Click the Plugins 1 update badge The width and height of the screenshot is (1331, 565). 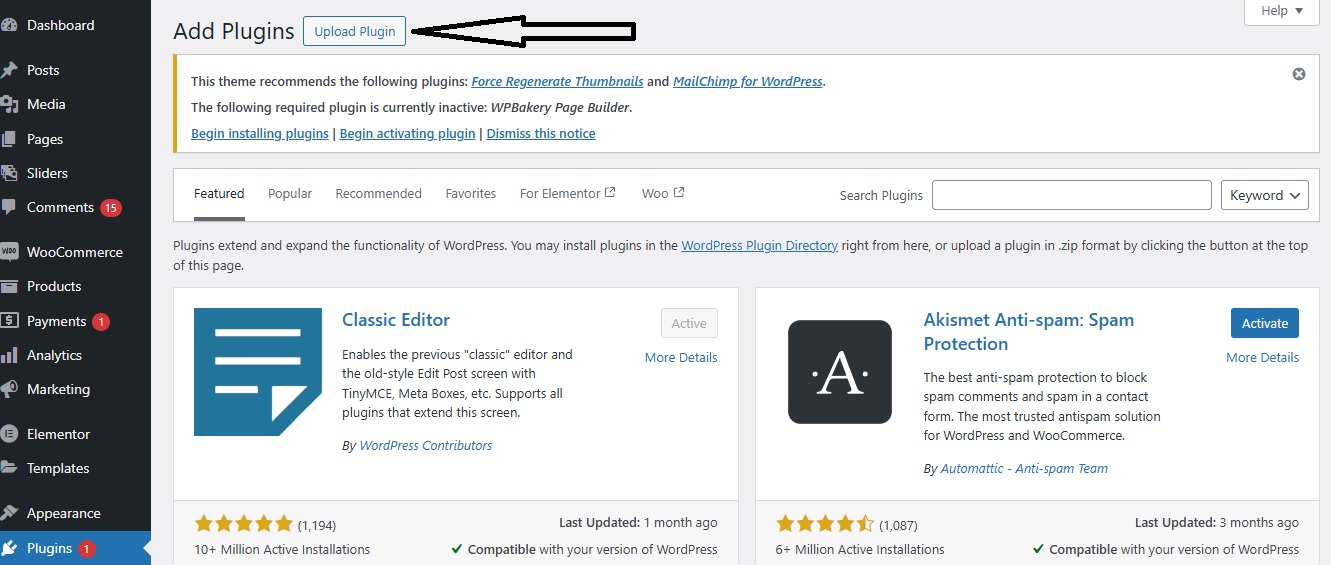[x=86, y=549]
